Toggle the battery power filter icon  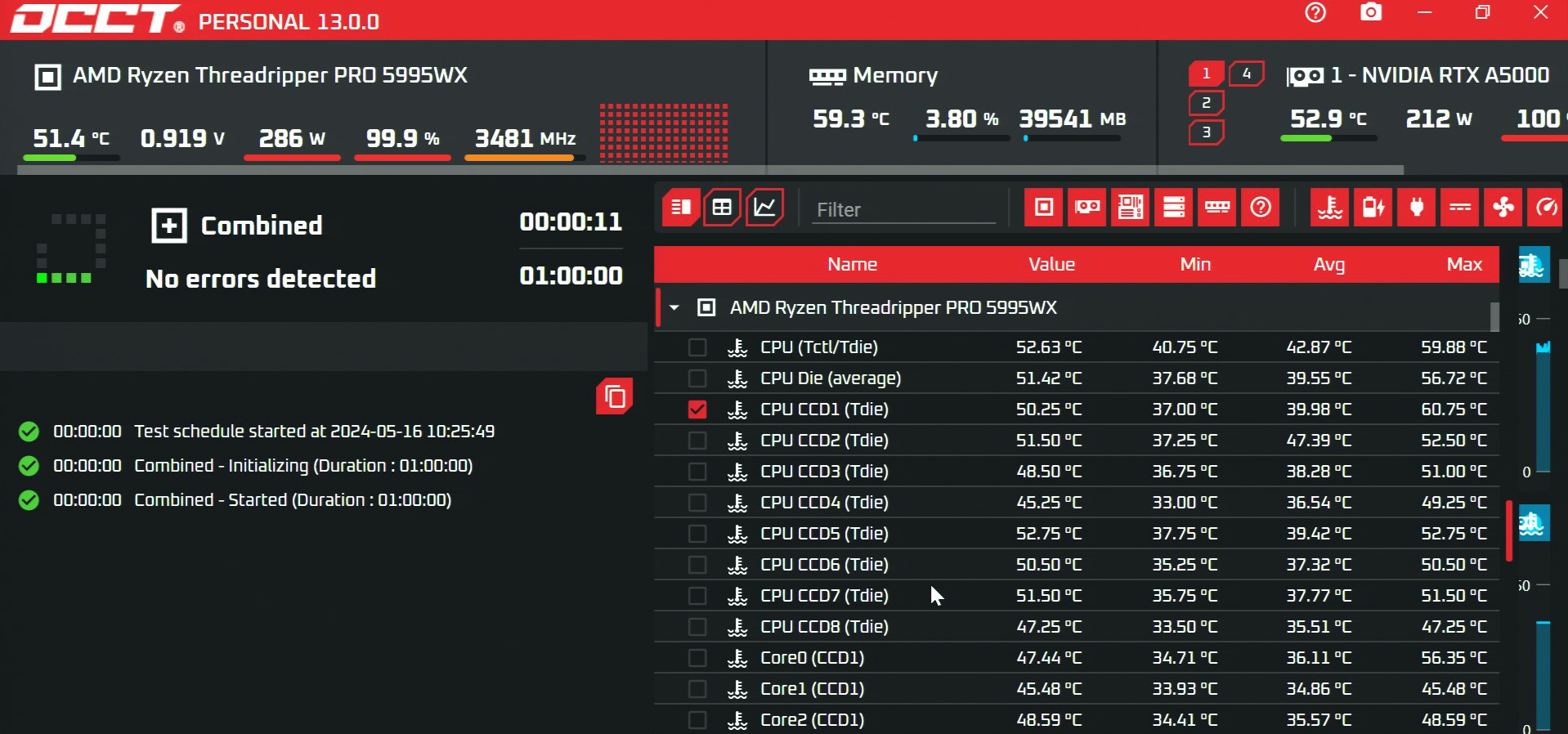pos(1373,208)
